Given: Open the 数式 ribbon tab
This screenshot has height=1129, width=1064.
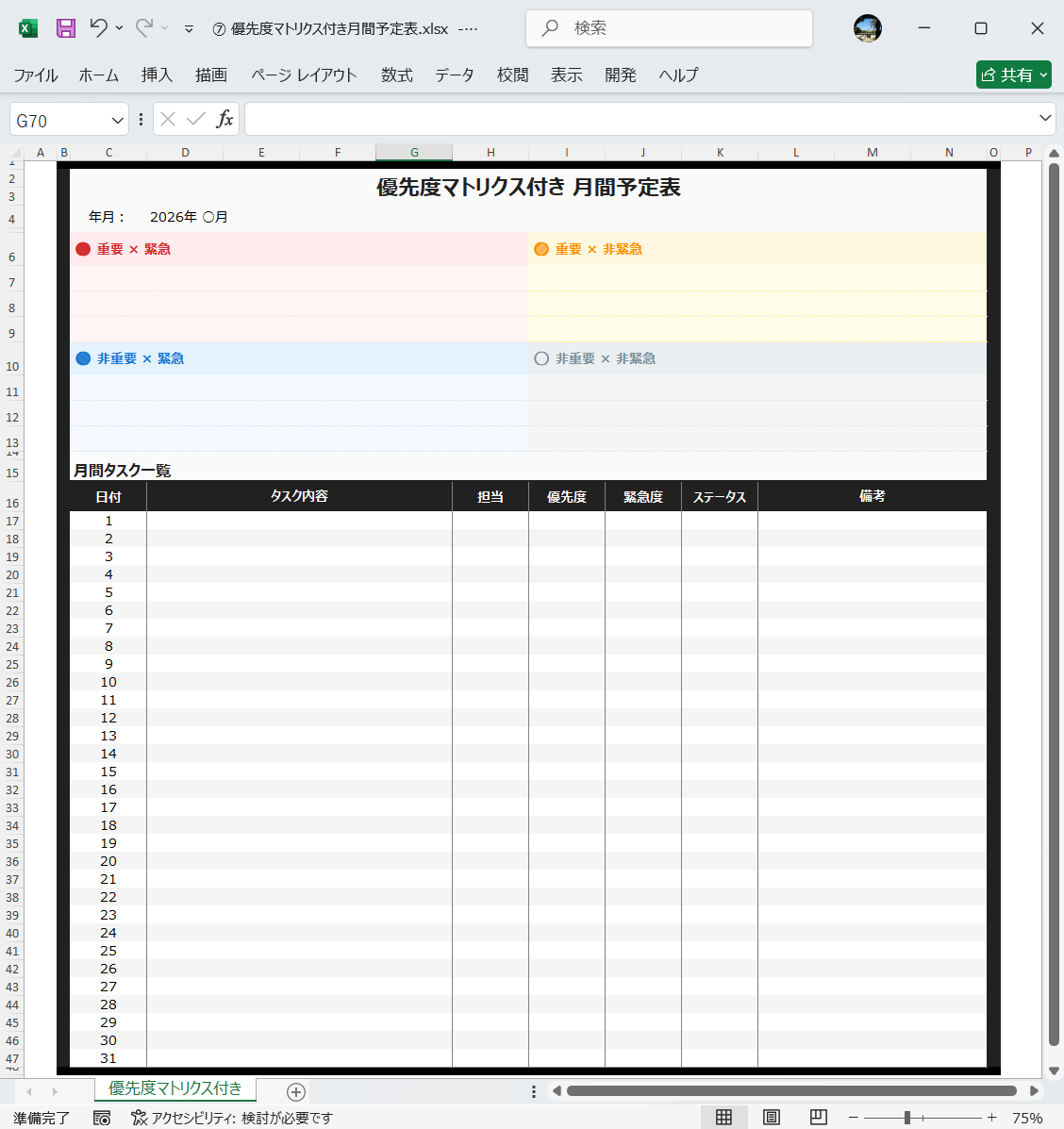Looking at the screenshot, I should pyautogui.click(x=396, y=75).
